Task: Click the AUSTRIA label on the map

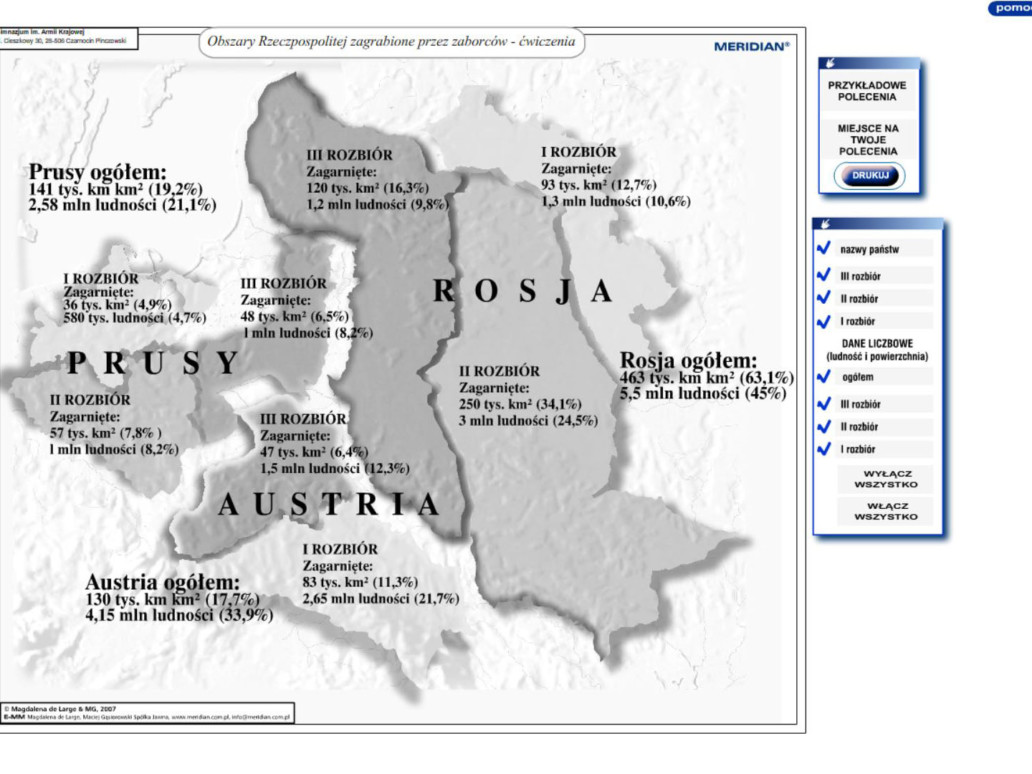Action: [x=329, y=505]
